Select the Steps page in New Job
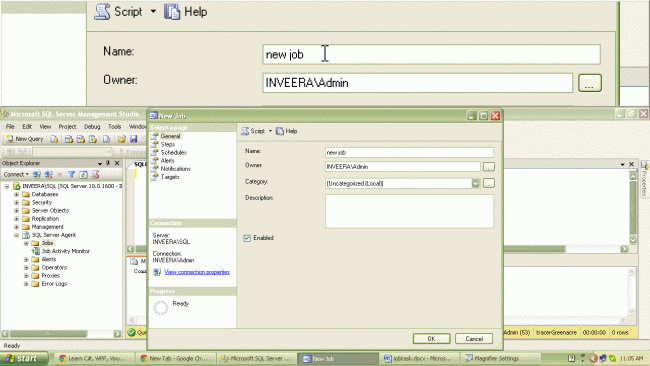Image resolution: width=650 pixels, height=366 pixels. (167, 144)
